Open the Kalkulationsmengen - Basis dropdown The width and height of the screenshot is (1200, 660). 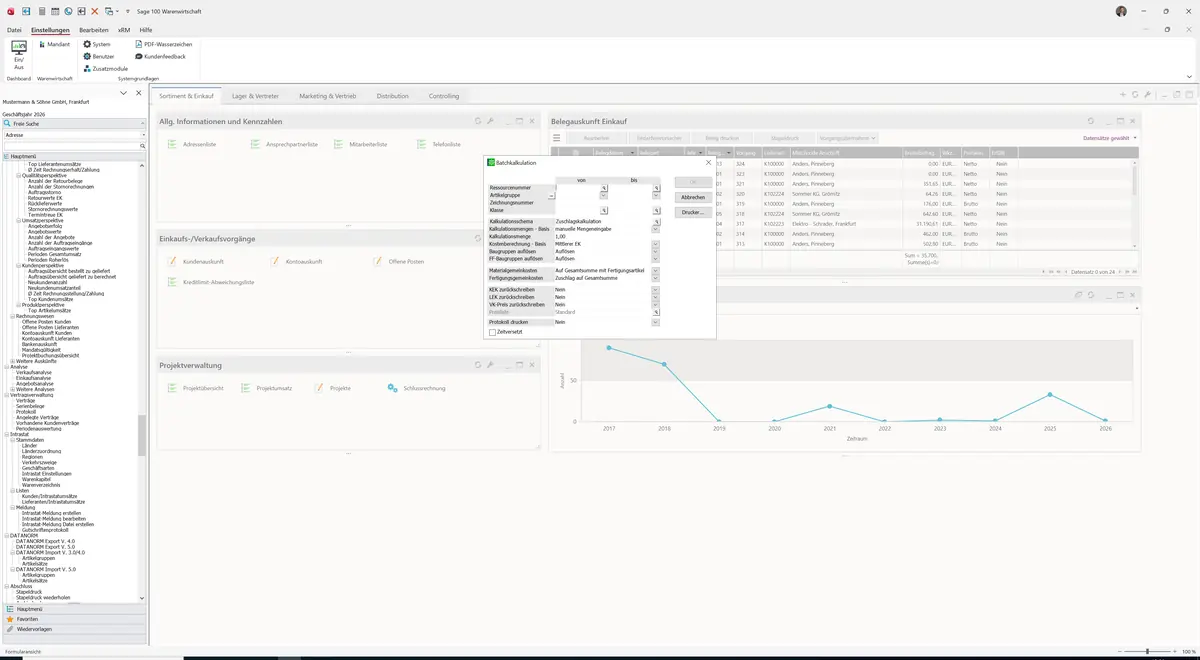(x=656, y=229)
